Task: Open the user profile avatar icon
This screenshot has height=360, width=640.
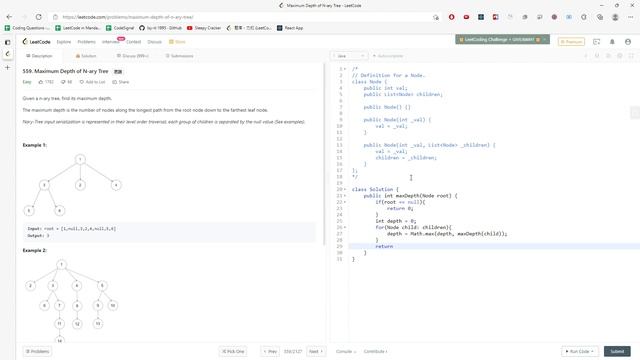Action: pyautogui.click(x=628, y=42)
